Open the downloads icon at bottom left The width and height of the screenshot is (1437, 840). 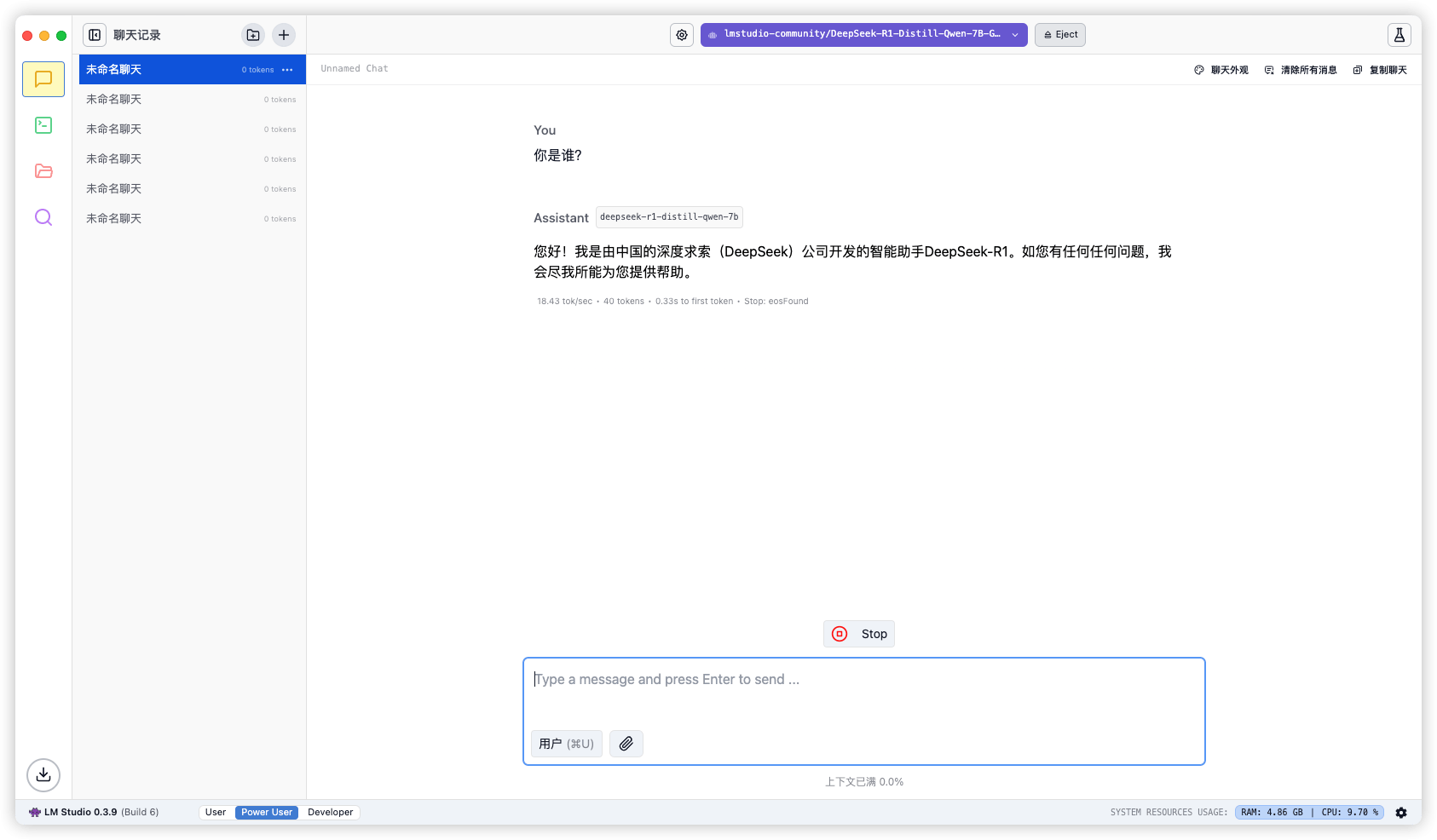[43, 775]
